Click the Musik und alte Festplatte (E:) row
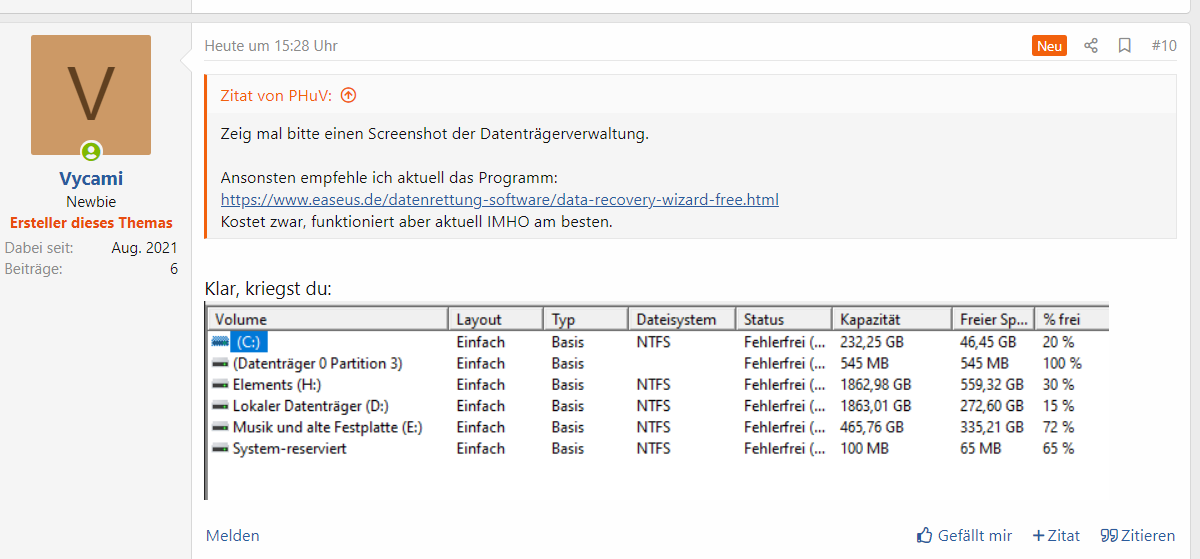 pyautogui.click(x=659, y=427)
